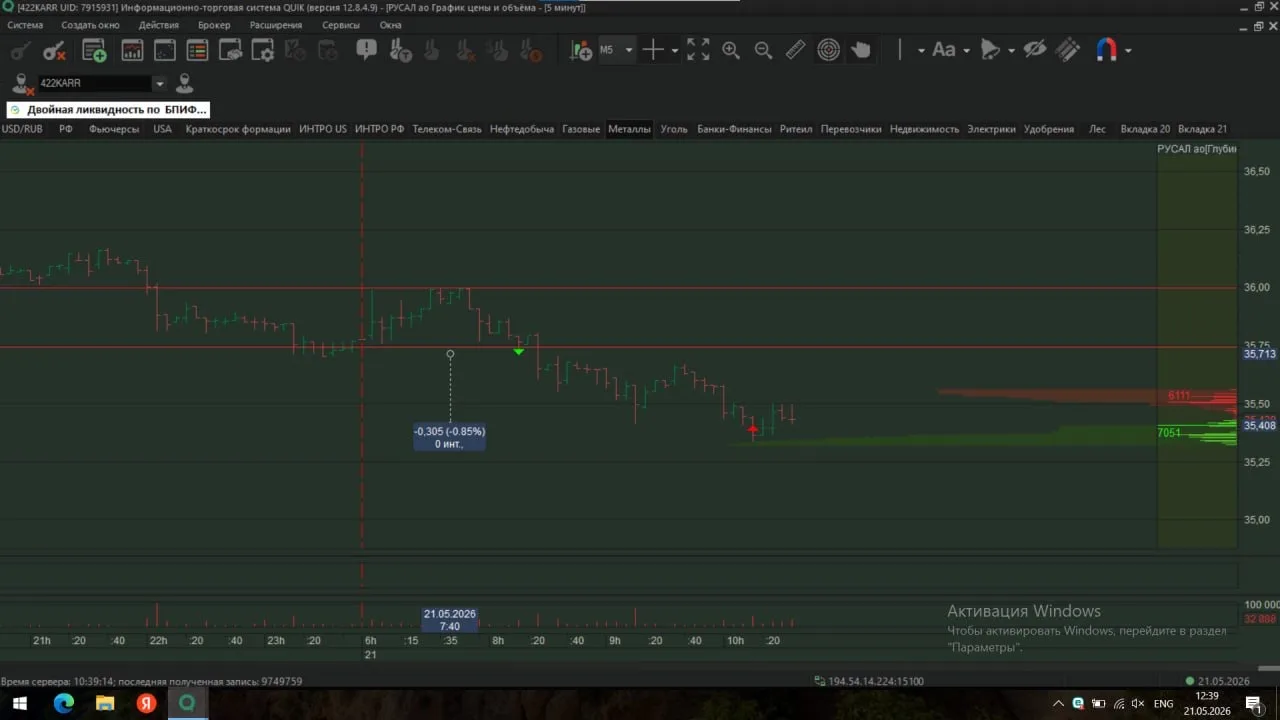Switch to the Краткосрок формации tab
The height and width of the screenshot is (720, 1280).
[x=238, y=129]
